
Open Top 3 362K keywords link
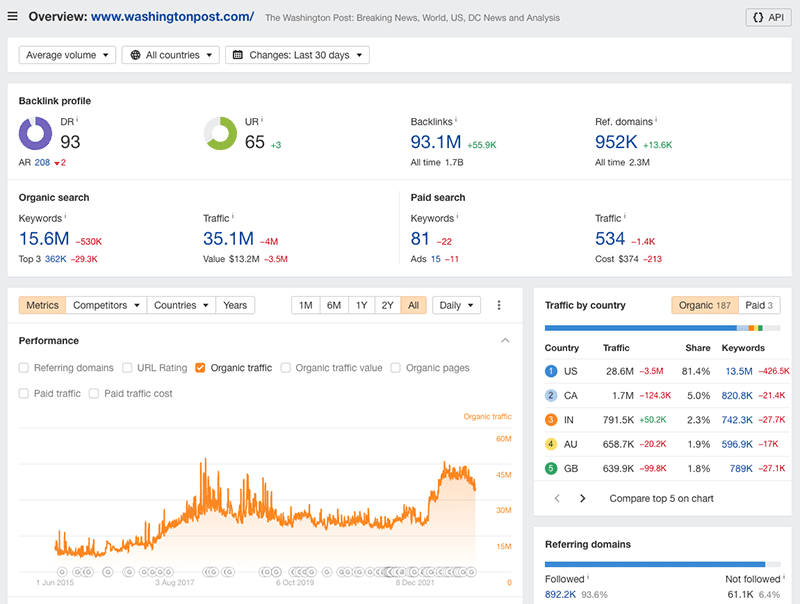[56, 259]
